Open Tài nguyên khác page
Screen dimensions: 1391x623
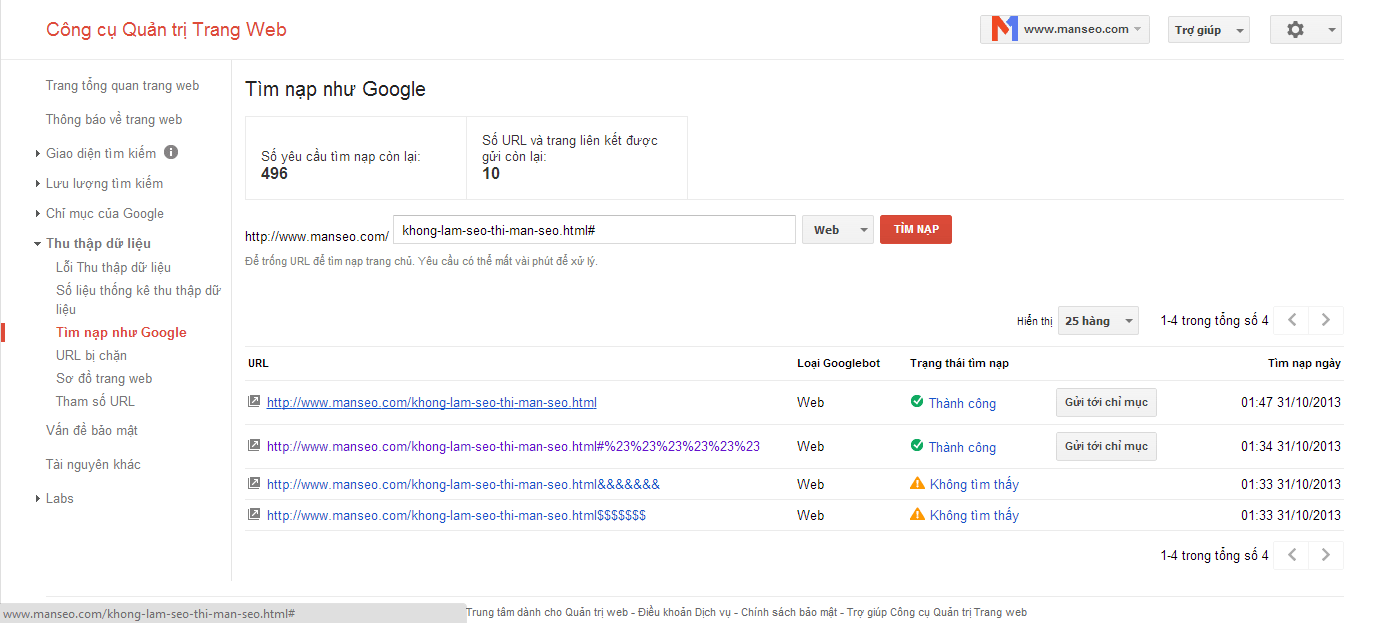pyautogui.click(x=93, y=464)
